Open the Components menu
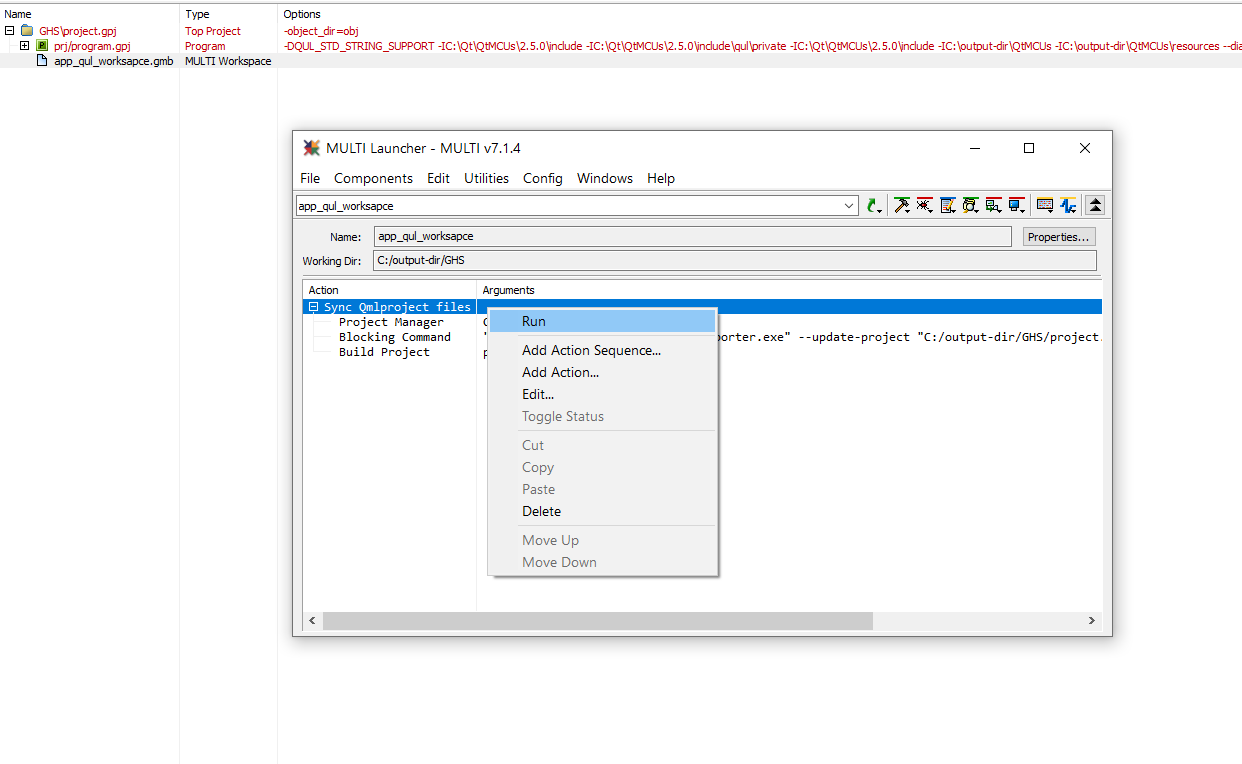 373,178
